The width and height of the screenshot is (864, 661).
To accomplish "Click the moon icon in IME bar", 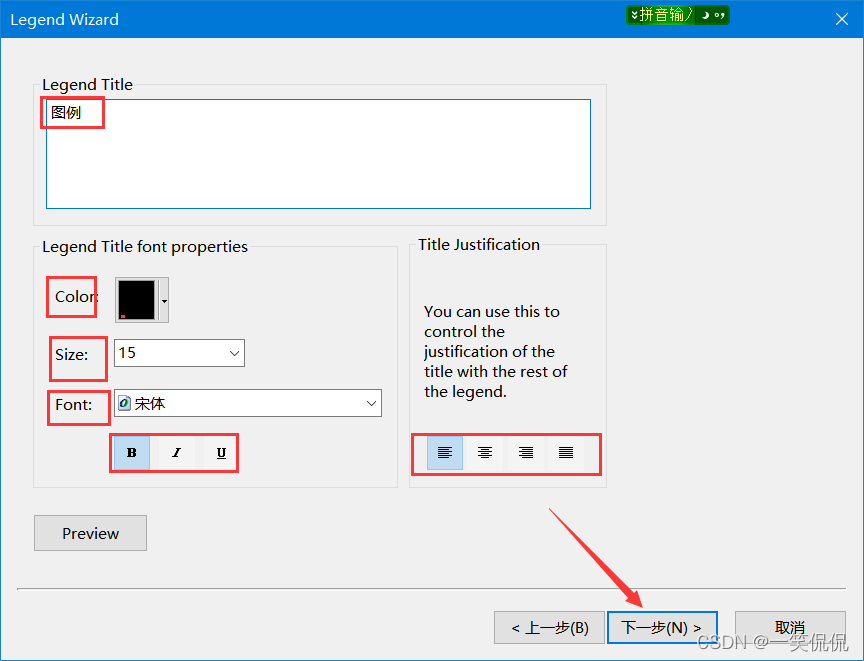I will point(706,15).
